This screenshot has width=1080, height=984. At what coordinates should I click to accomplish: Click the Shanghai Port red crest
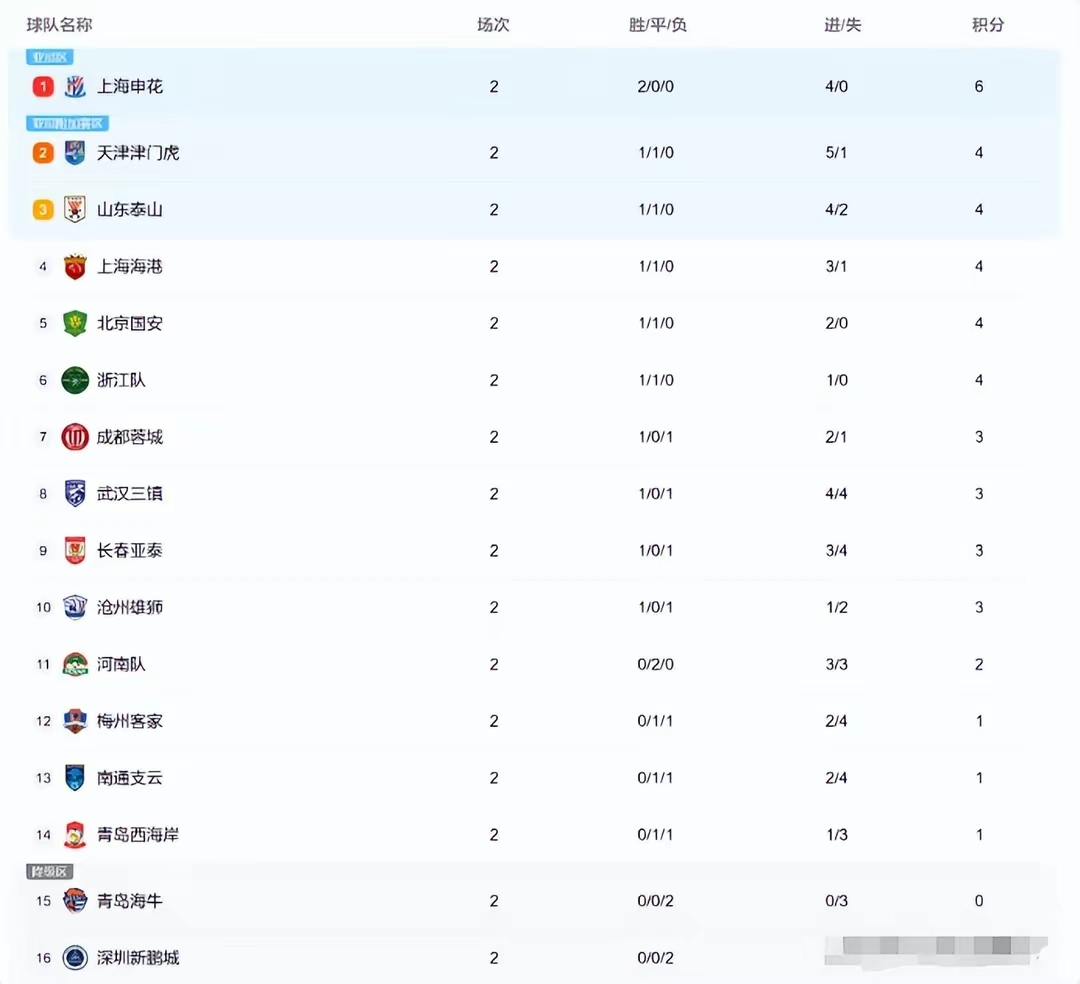point(75,266)
